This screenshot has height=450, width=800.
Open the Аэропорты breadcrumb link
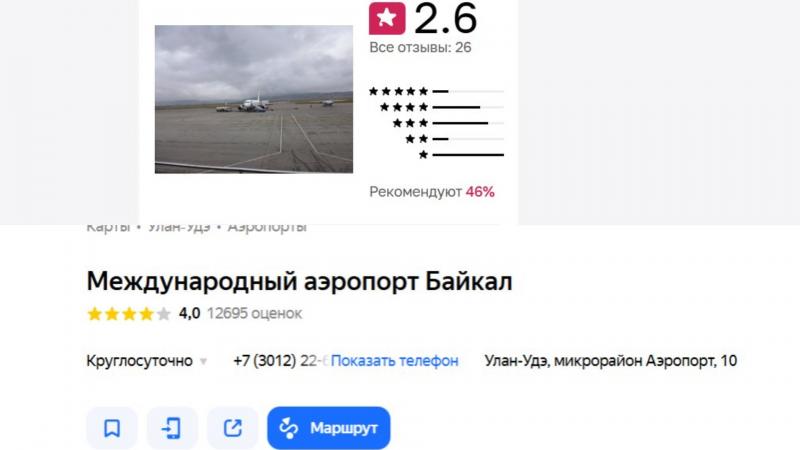point(267,228)
